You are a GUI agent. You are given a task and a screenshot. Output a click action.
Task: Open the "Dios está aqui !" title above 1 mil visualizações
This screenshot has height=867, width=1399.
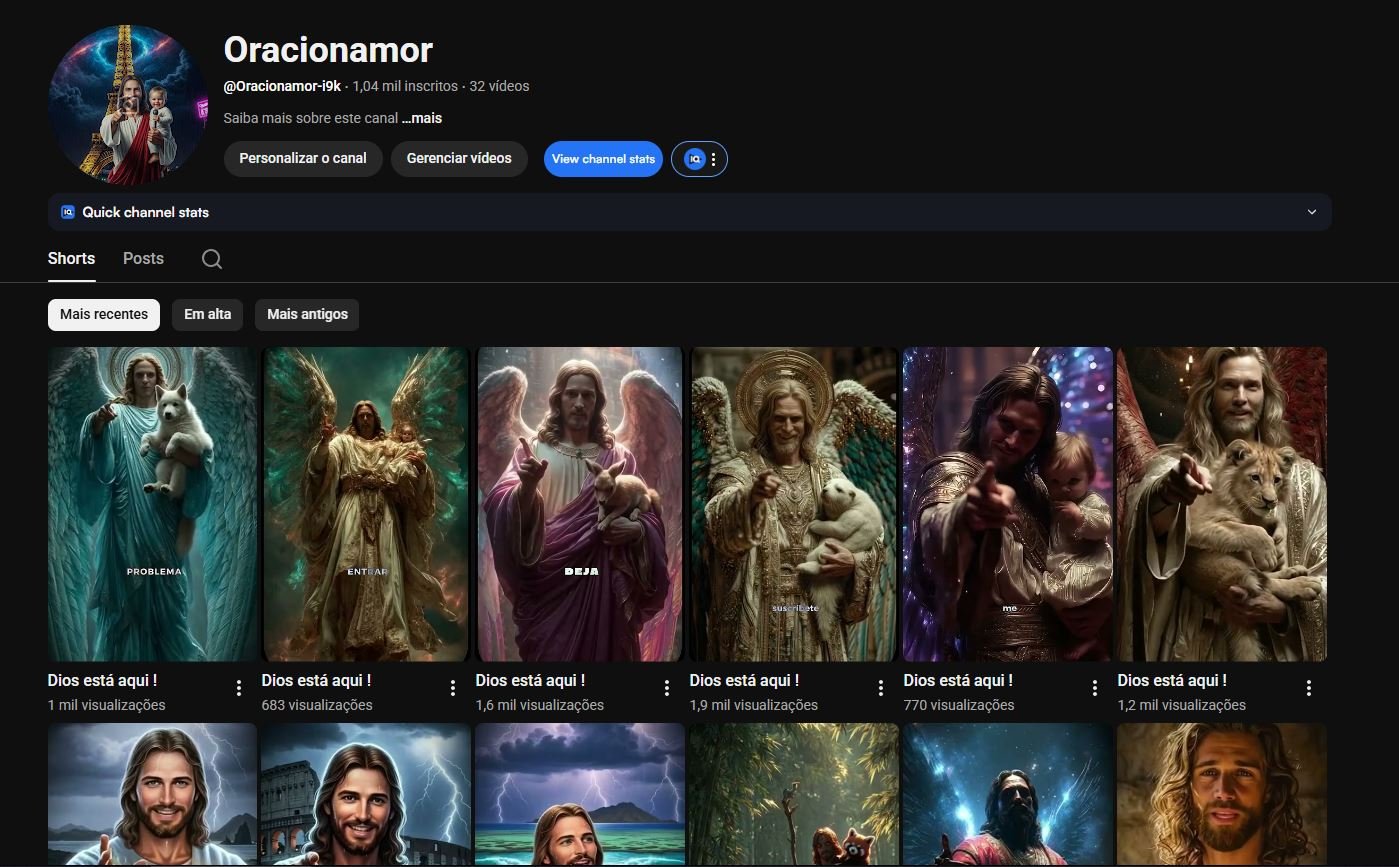point(102,680)
